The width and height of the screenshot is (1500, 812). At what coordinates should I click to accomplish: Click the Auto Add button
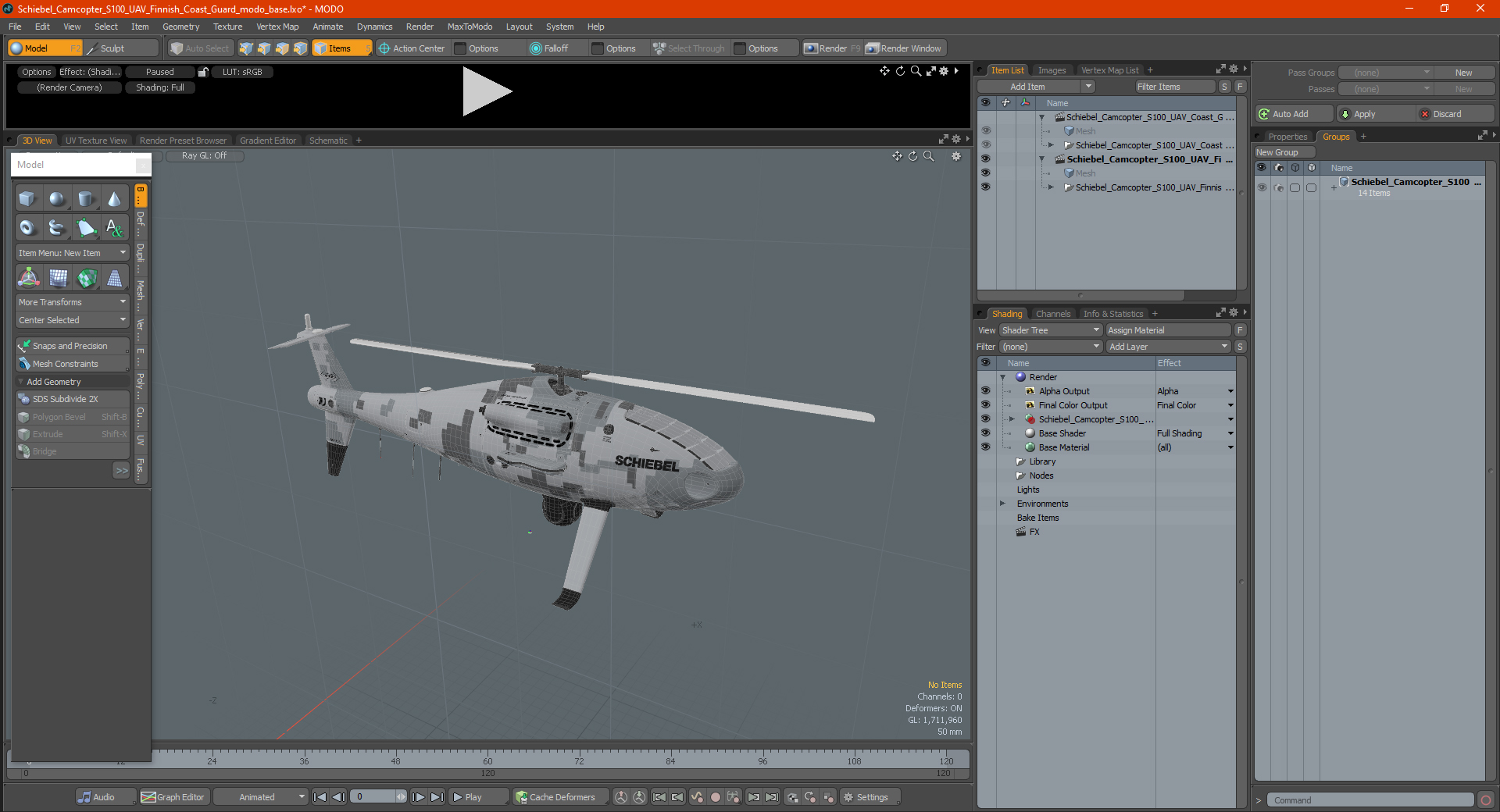(x=1294, y=114)
